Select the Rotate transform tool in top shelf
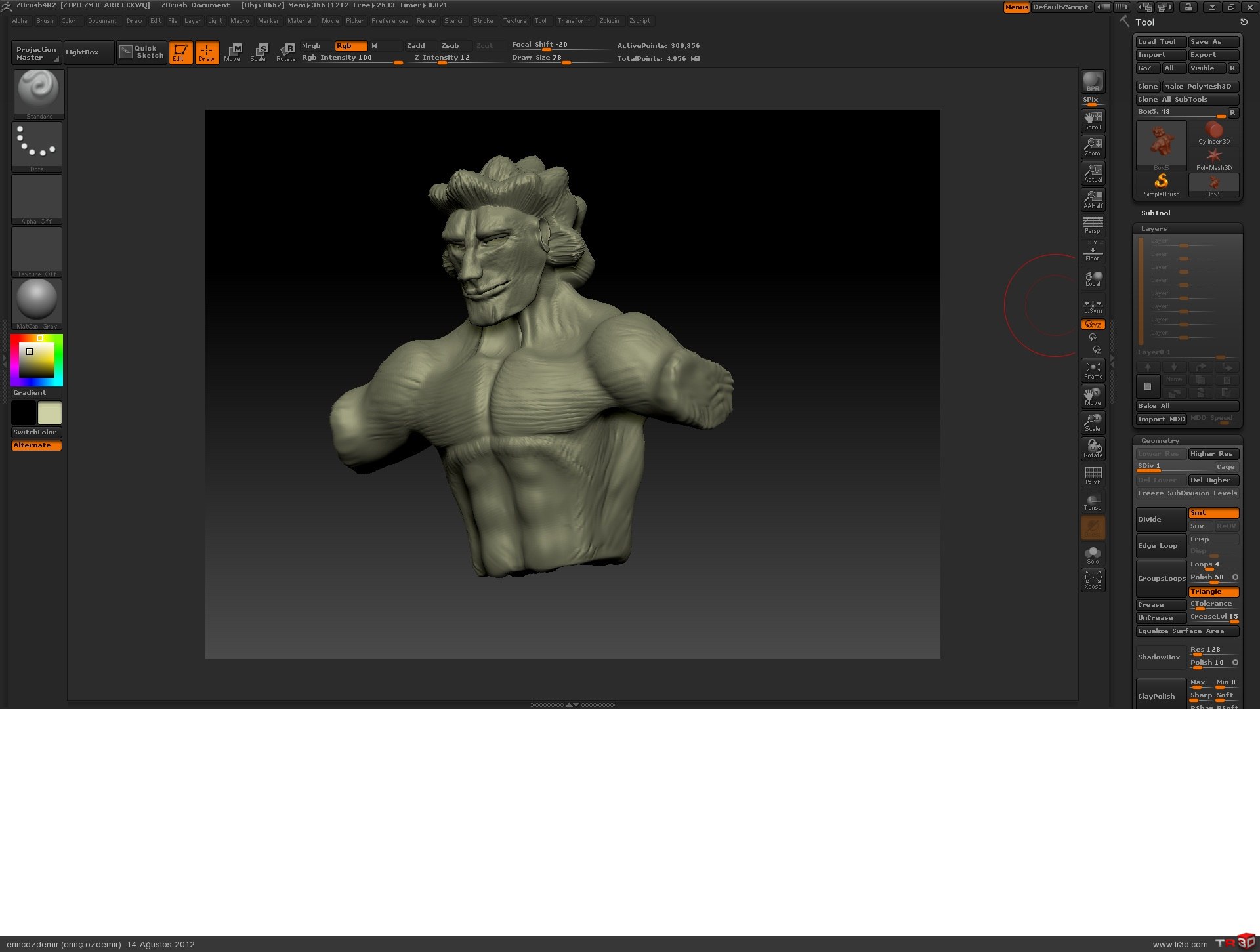Screen dimensions: 1260x952 point(285,52)
